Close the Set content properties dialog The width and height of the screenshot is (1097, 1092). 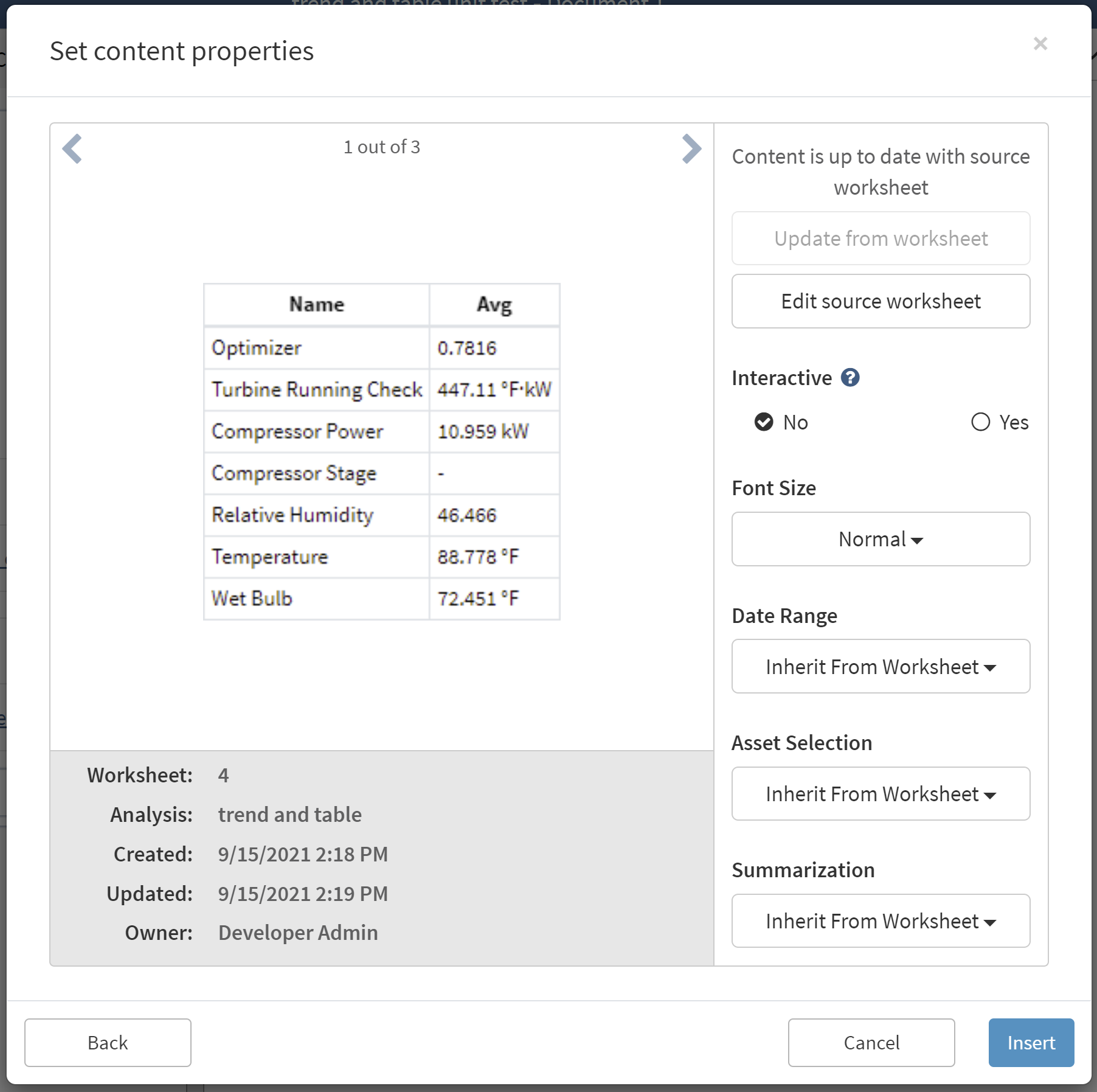tap(1040, 44)
